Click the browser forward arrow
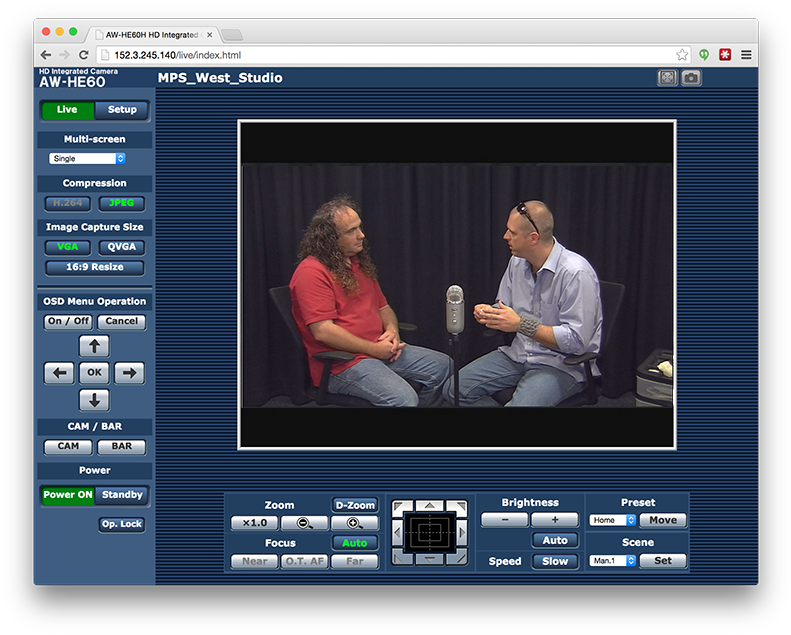Image resolution: width=791 pixels, height=635 pixels. tap(64, 55)
